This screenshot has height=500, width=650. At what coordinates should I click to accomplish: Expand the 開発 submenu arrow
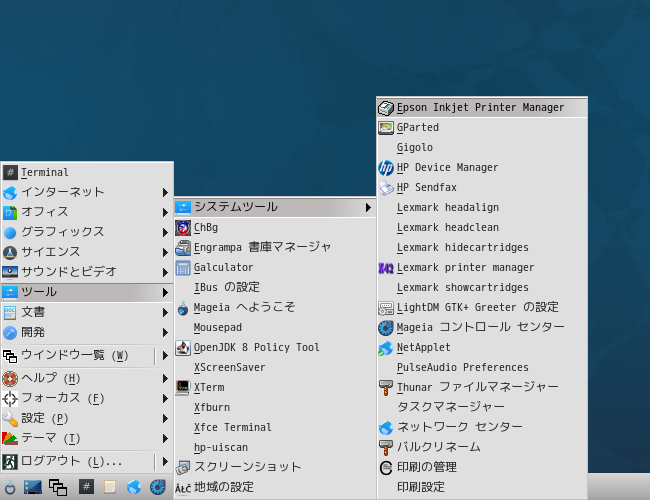[165, 333]
